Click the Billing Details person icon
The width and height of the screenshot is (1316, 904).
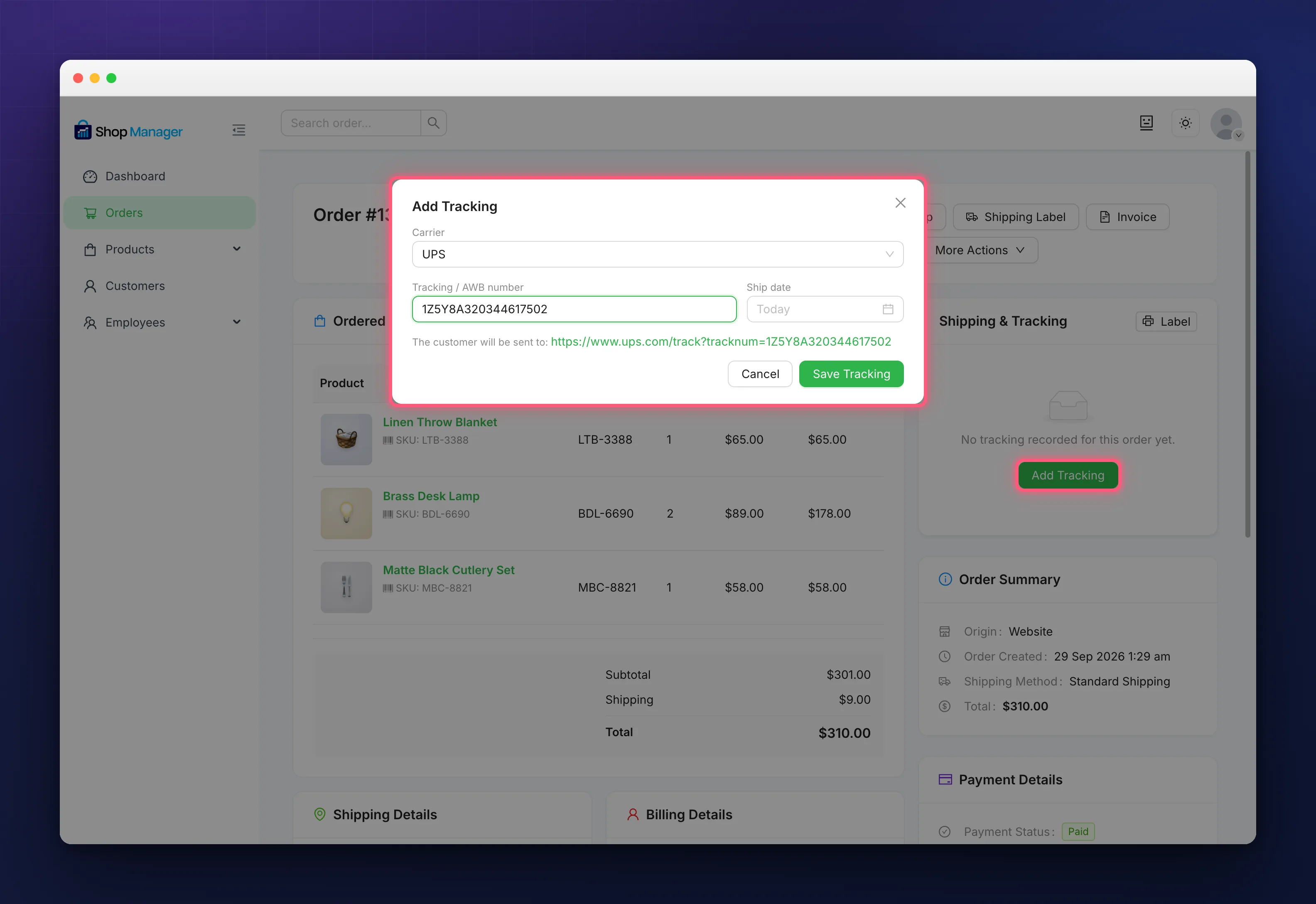(x=633, y=815)
